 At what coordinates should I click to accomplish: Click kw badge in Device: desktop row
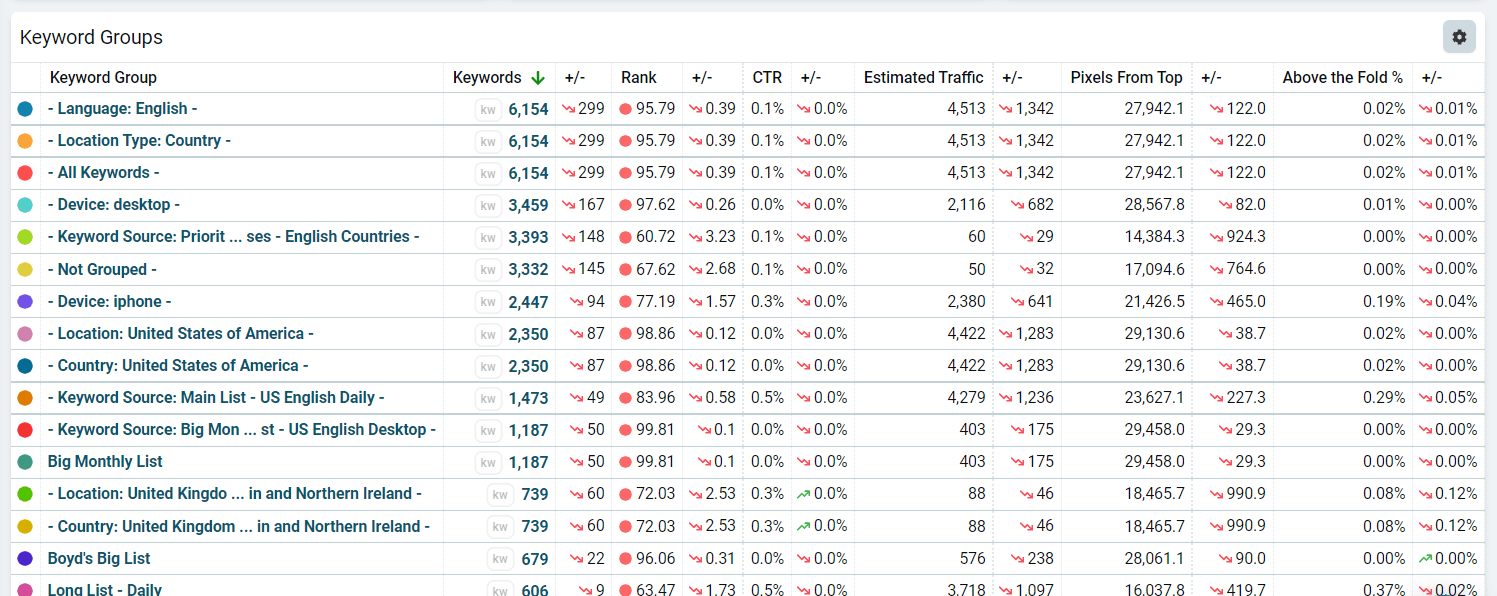pos(488,205)
